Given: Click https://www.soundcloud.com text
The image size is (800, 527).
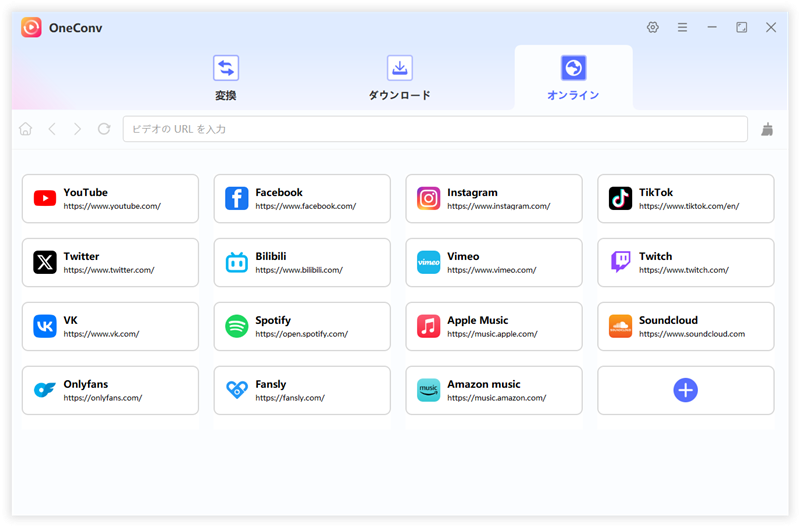Looking at the screenshot, I should click(x=692, y=334).
